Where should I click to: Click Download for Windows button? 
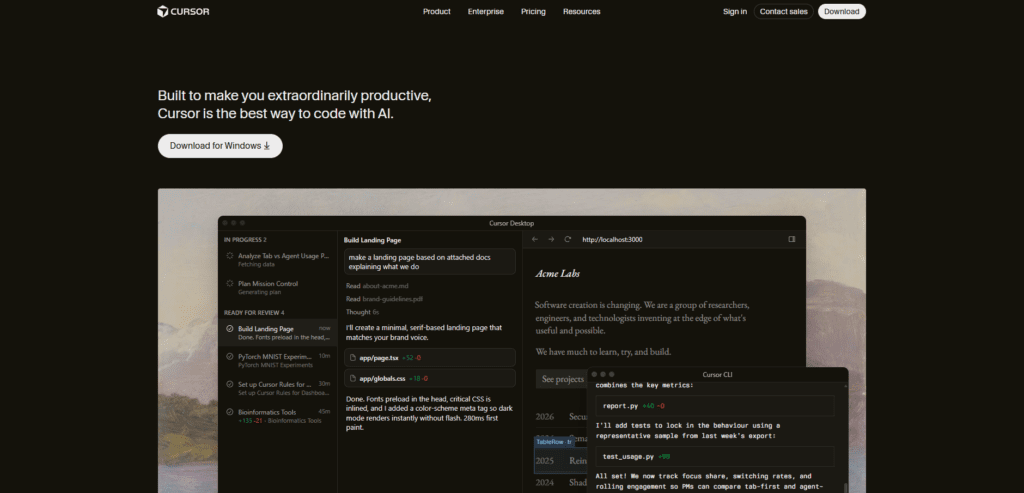pyautogui.click(x=220, y=146)
